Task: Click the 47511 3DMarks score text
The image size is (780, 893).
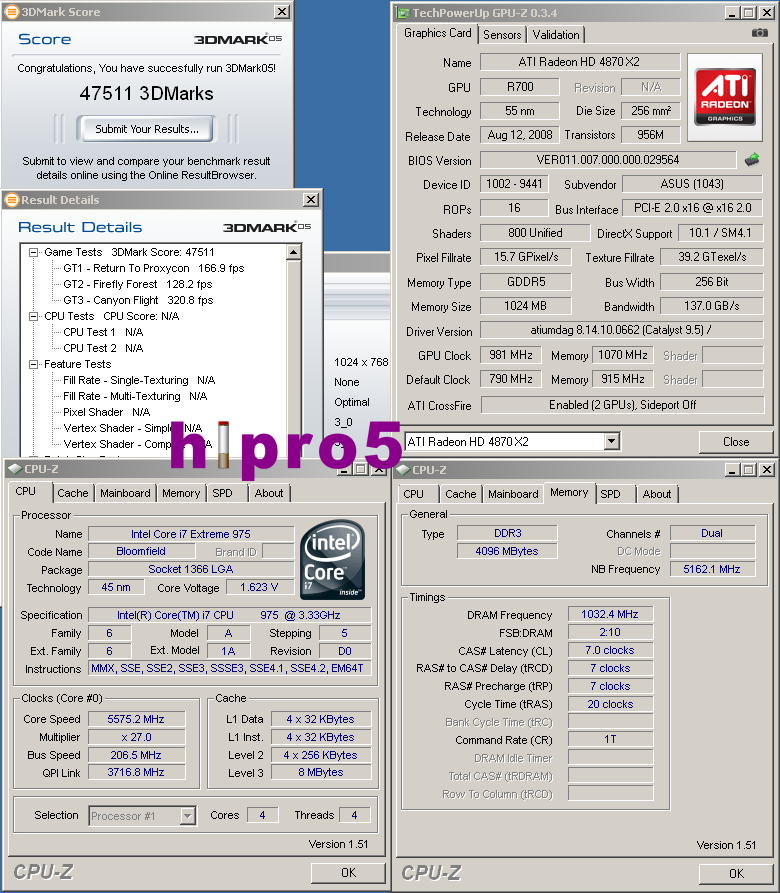Action: click(x=146, y=93)
